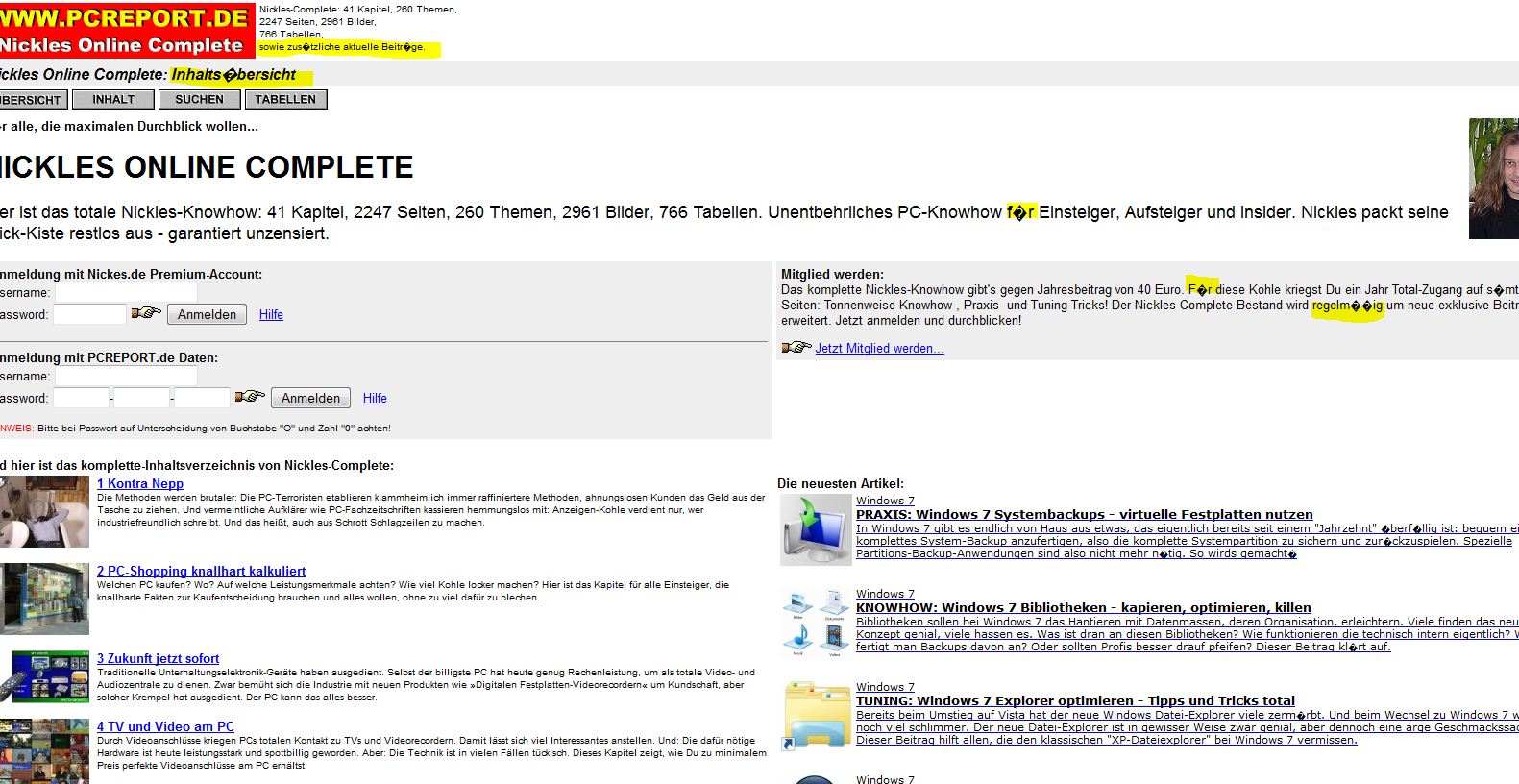This screenshot has height=784, width=1519.
Task: Click the 'Die neuesten Artikel:' heading
Action: [x=841, y=483]
